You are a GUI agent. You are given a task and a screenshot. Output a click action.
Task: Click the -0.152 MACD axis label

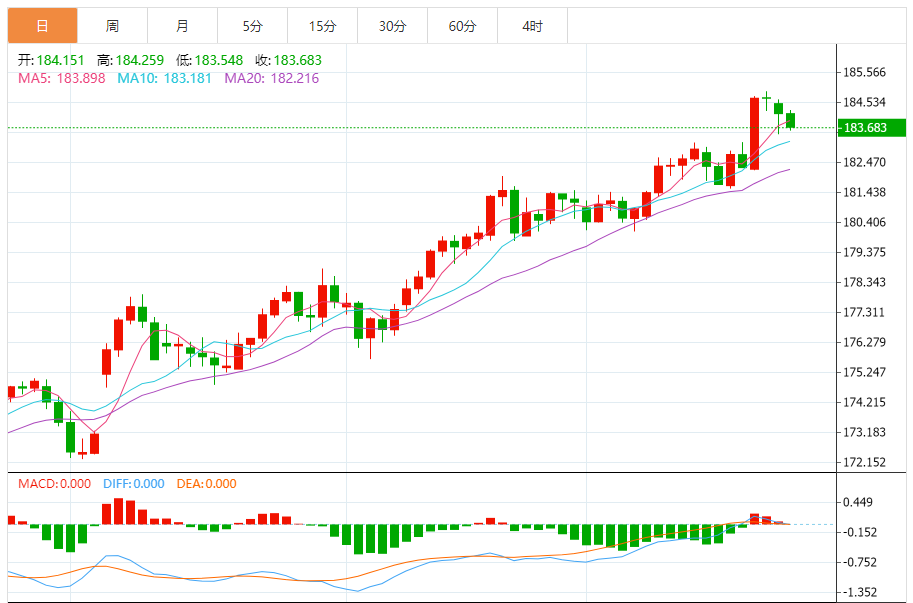coord(860,533)
